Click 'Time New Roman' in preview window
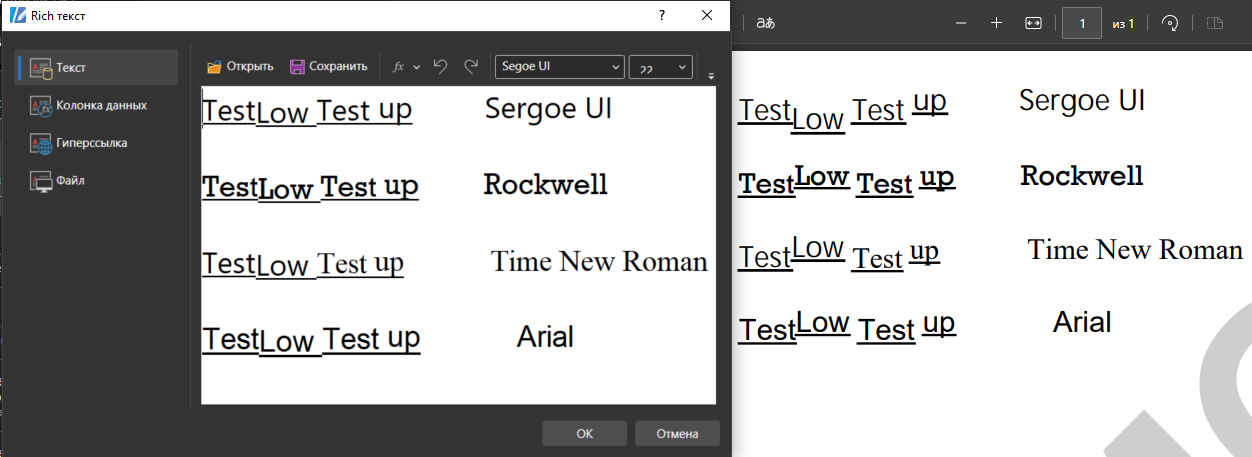This screenshot has height=457, width=1252. [1135, 250]
